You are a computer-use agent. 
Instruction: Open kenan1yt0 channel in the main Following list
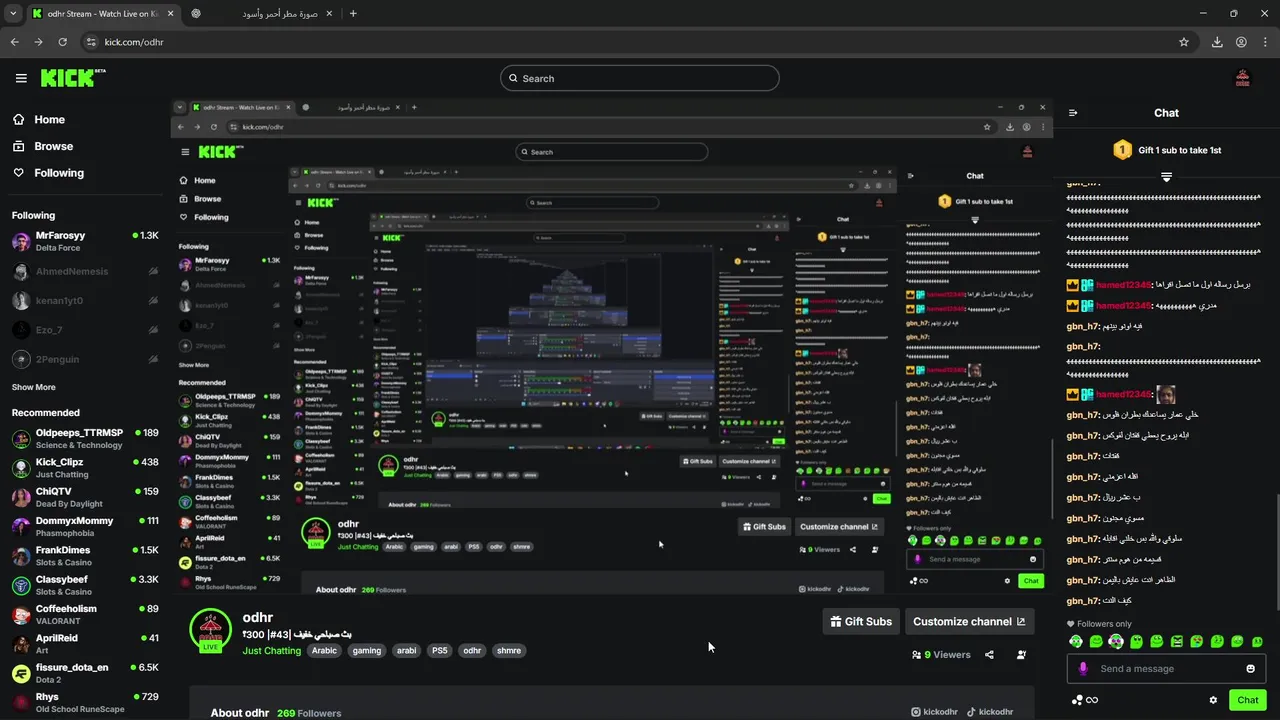coord(85,300)
